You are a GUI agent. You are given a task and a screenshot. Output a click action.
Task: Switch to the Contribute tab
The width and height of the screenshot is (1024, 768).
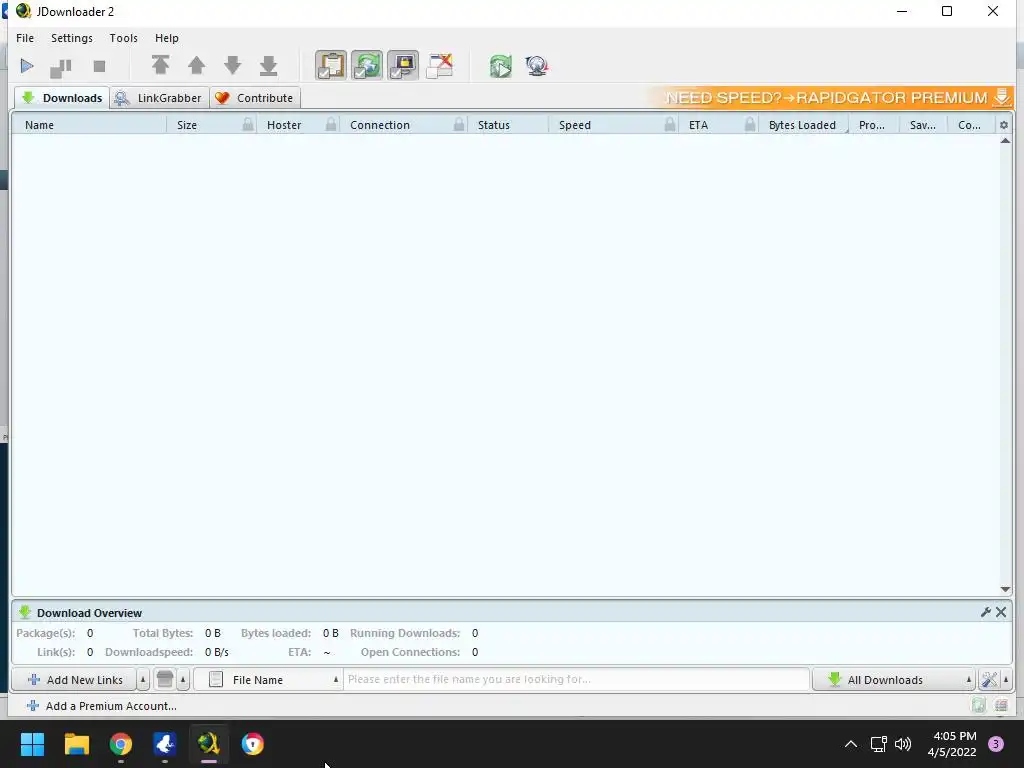(255, 98)
